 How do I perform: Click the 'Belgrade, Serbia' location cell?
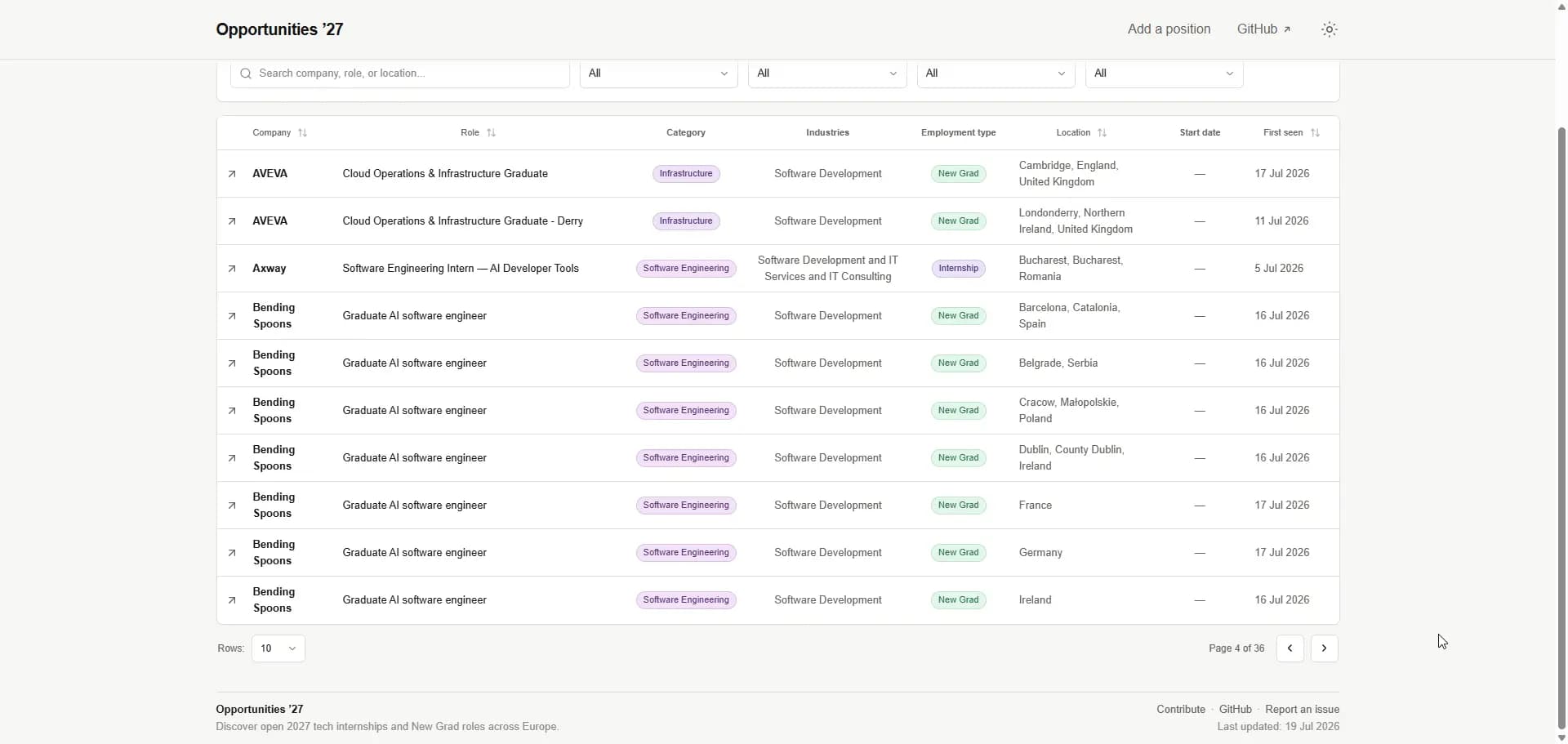(1058, 363)
